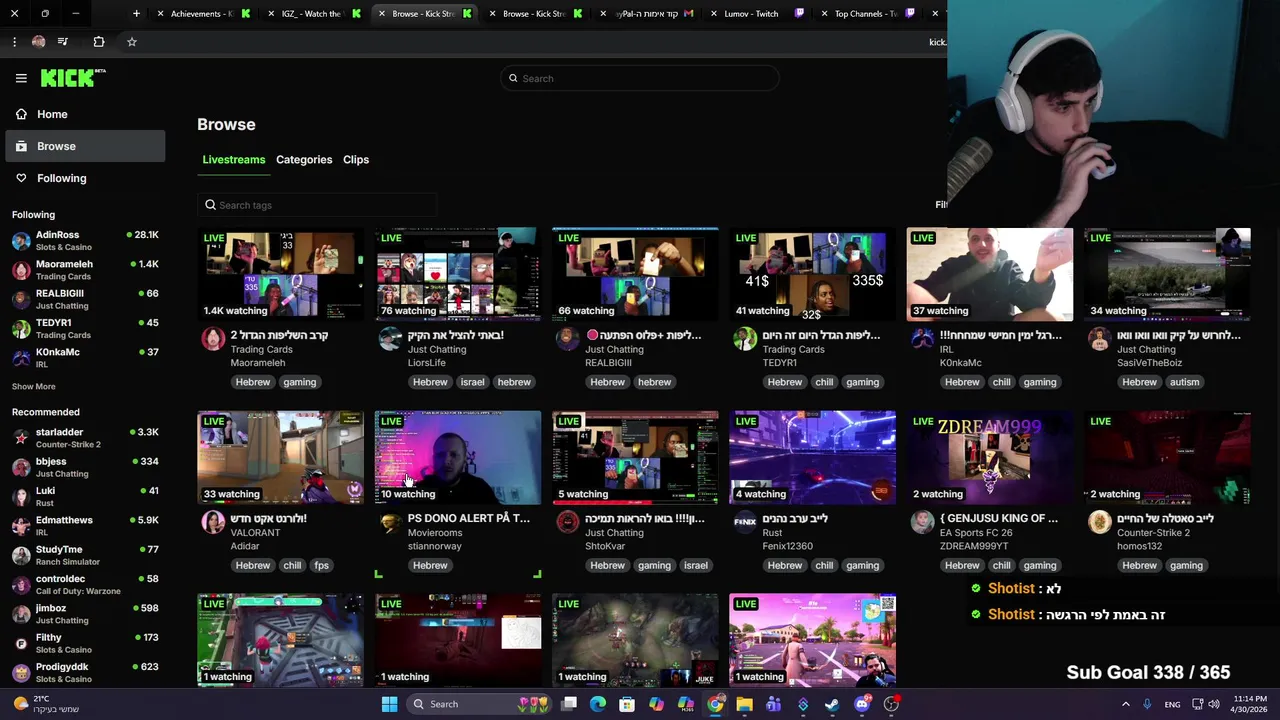
Task: Open bbjess in Recommended sidebar list
Action: point(85,467)
